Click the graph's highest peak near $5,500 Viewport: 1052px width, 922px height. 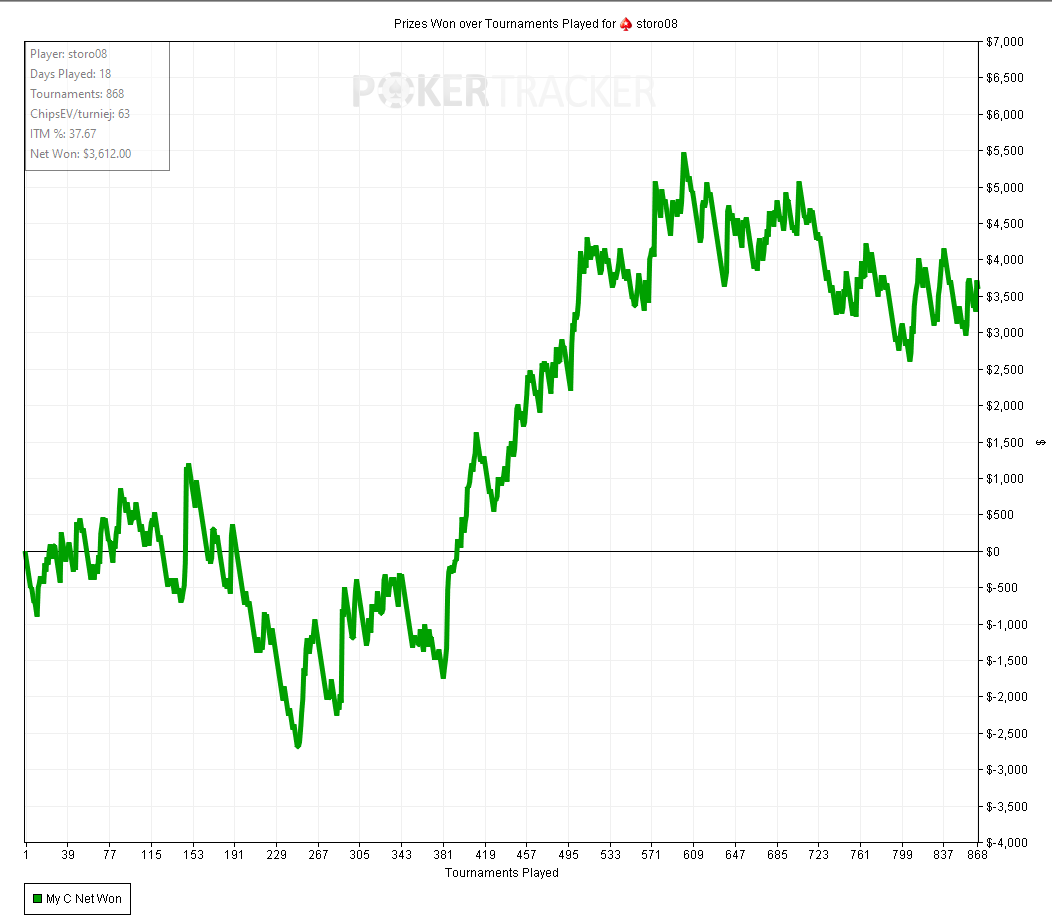tap(684, 155)
